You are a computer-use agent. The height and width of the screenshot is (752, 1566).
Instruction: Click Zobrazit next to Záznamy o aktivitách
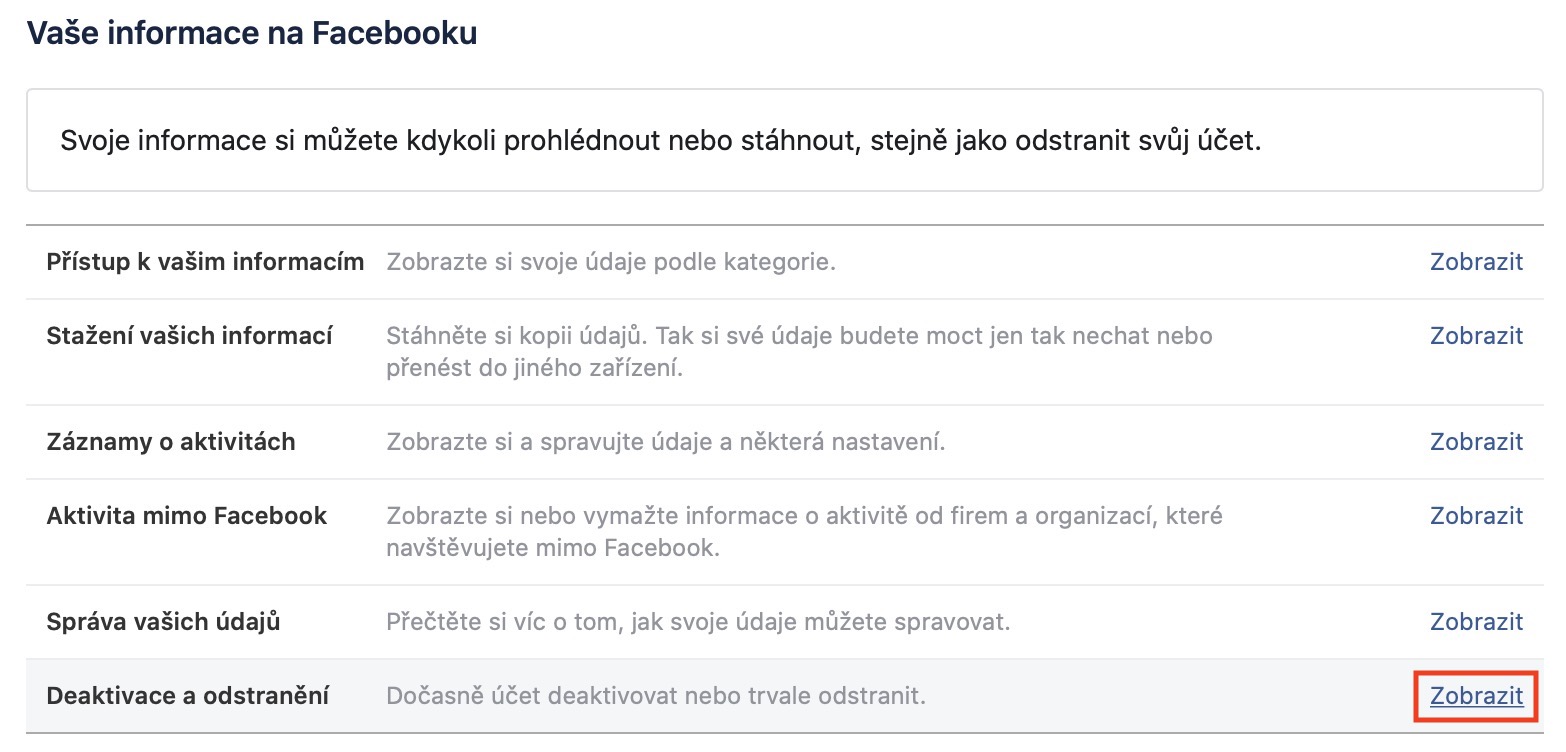coord(1476,442)
